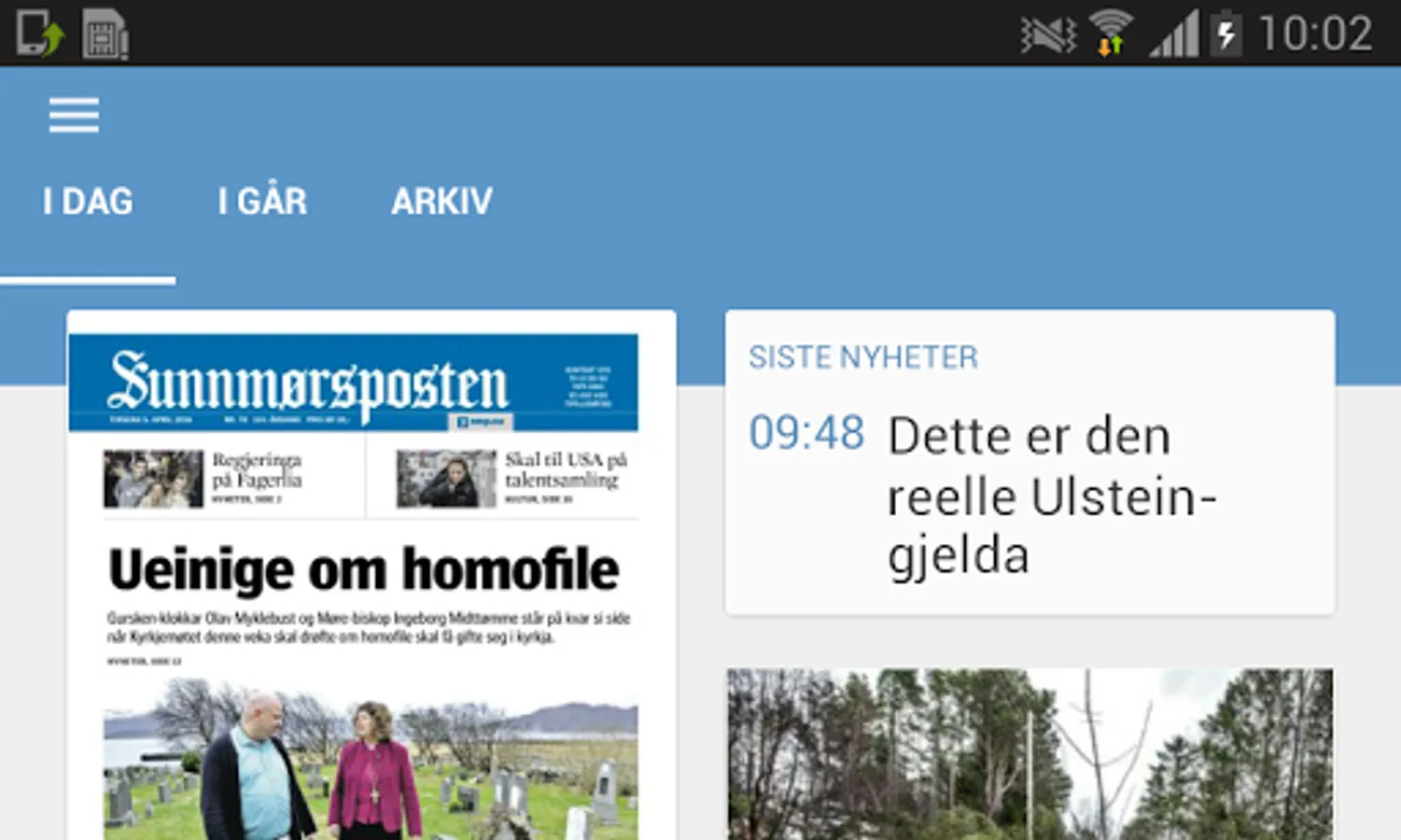
Task: Tap the 'Regjeringa på Fagerlia' teaser
Action: pyautogui.click(x=203, y=479)
